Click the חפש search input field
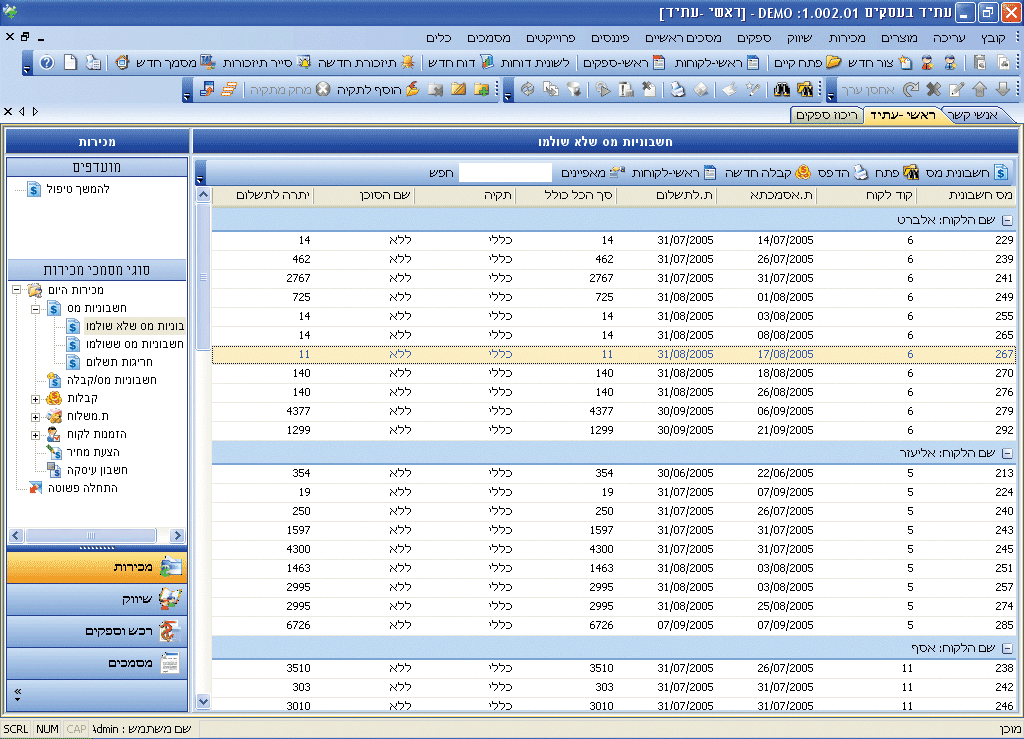Screen dimensions: 1024x739 pyautogui.click(x=505, y=172)
